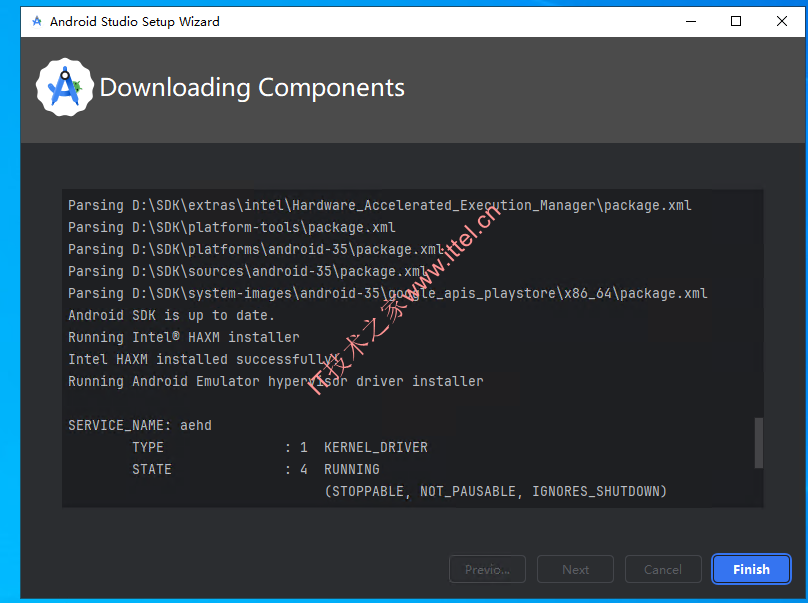Click the log output scrollbar thumb
This screenshot has height=603, width=808.
pyautogui.click(x=759, y=443)
